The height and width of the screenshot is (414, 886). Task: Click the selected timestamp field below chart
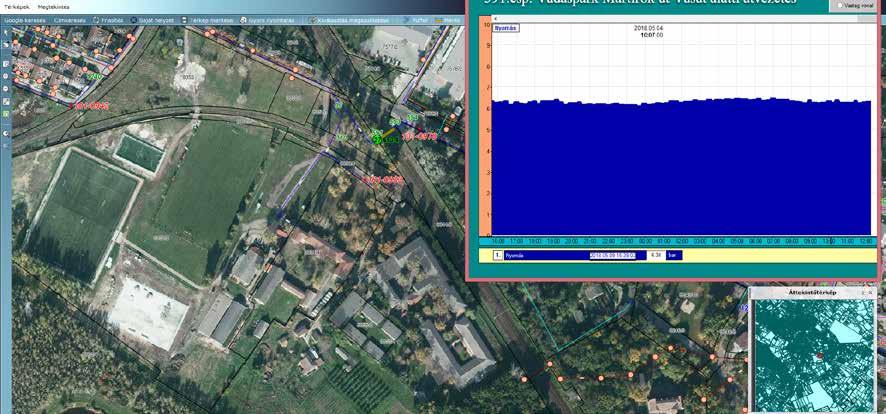[613, 255]
